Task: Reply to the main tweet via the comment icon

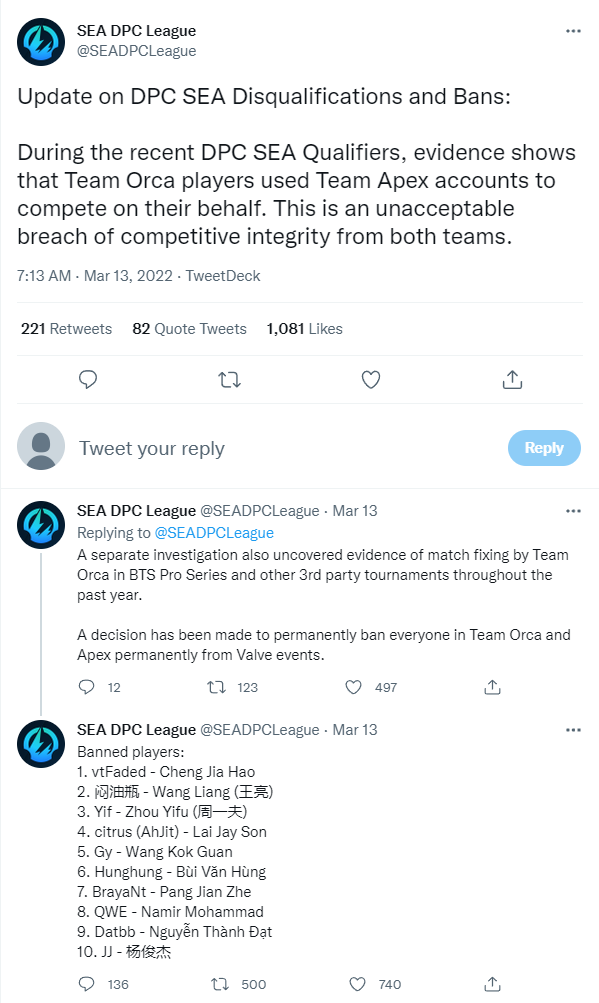Action: pyautogui.click(x=88, y=379)
